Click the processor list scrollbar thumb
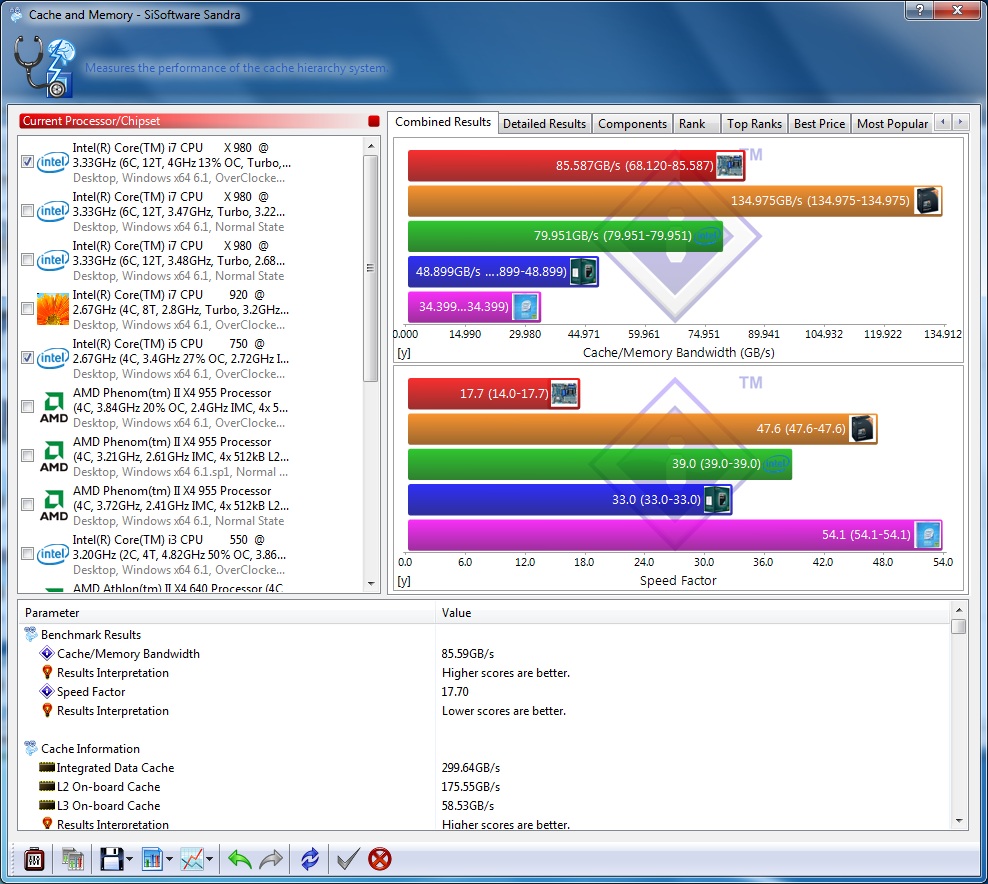 pos(371,268)
